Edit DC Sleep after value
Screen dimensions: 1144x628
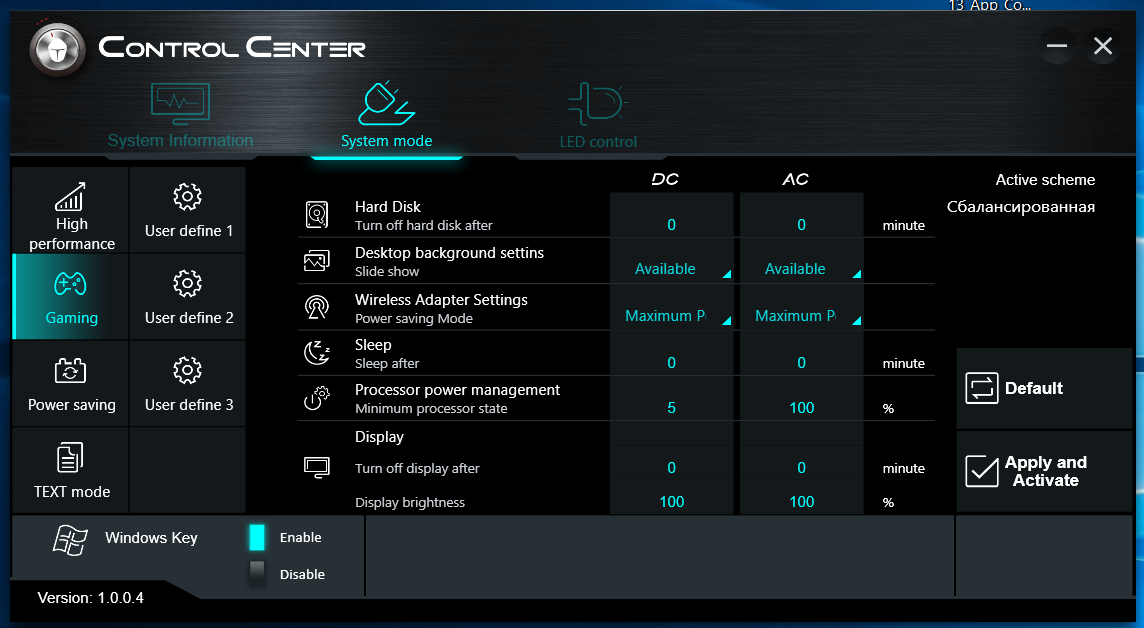tap(671, 363)
